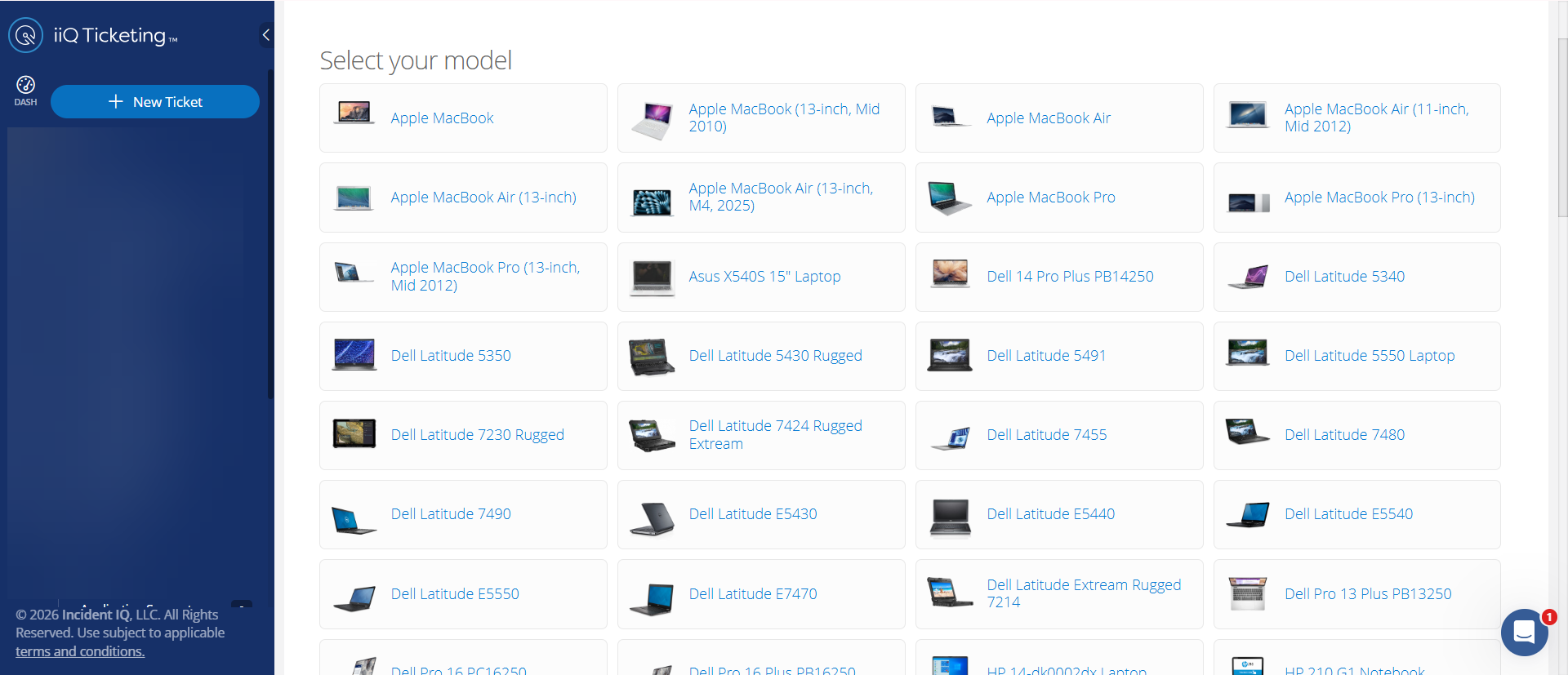
Task: Select the Asus X540S 15" Laptop thumbnail
Action: pyautogui.click(x=652, y=278)
